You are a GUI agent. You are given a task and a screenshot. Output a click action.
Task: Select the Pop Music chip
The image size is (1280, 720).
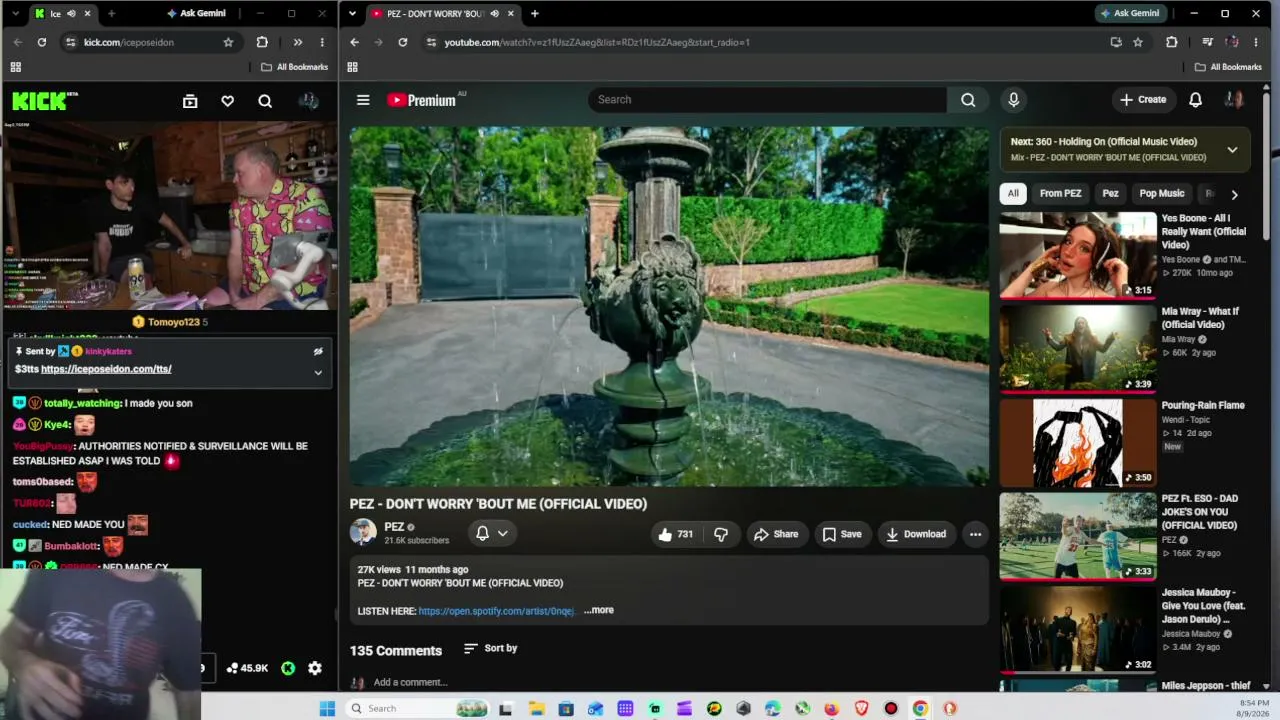(1162, 193)
